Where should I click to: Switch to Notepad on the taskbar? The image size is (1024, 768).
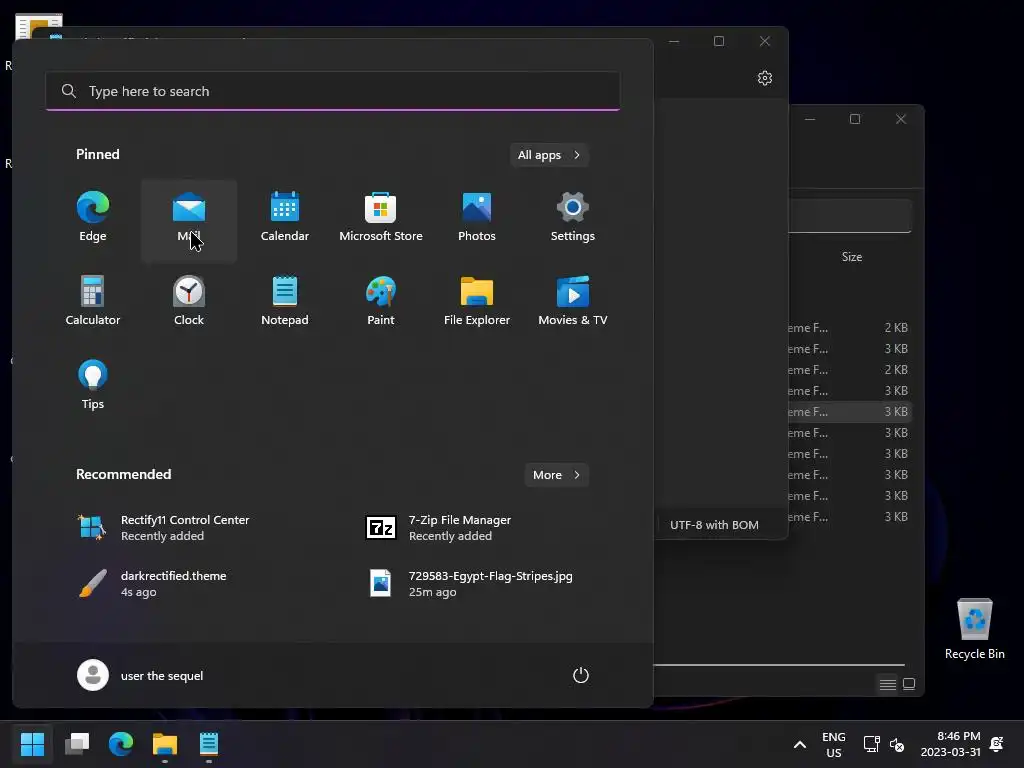[208, 743]
